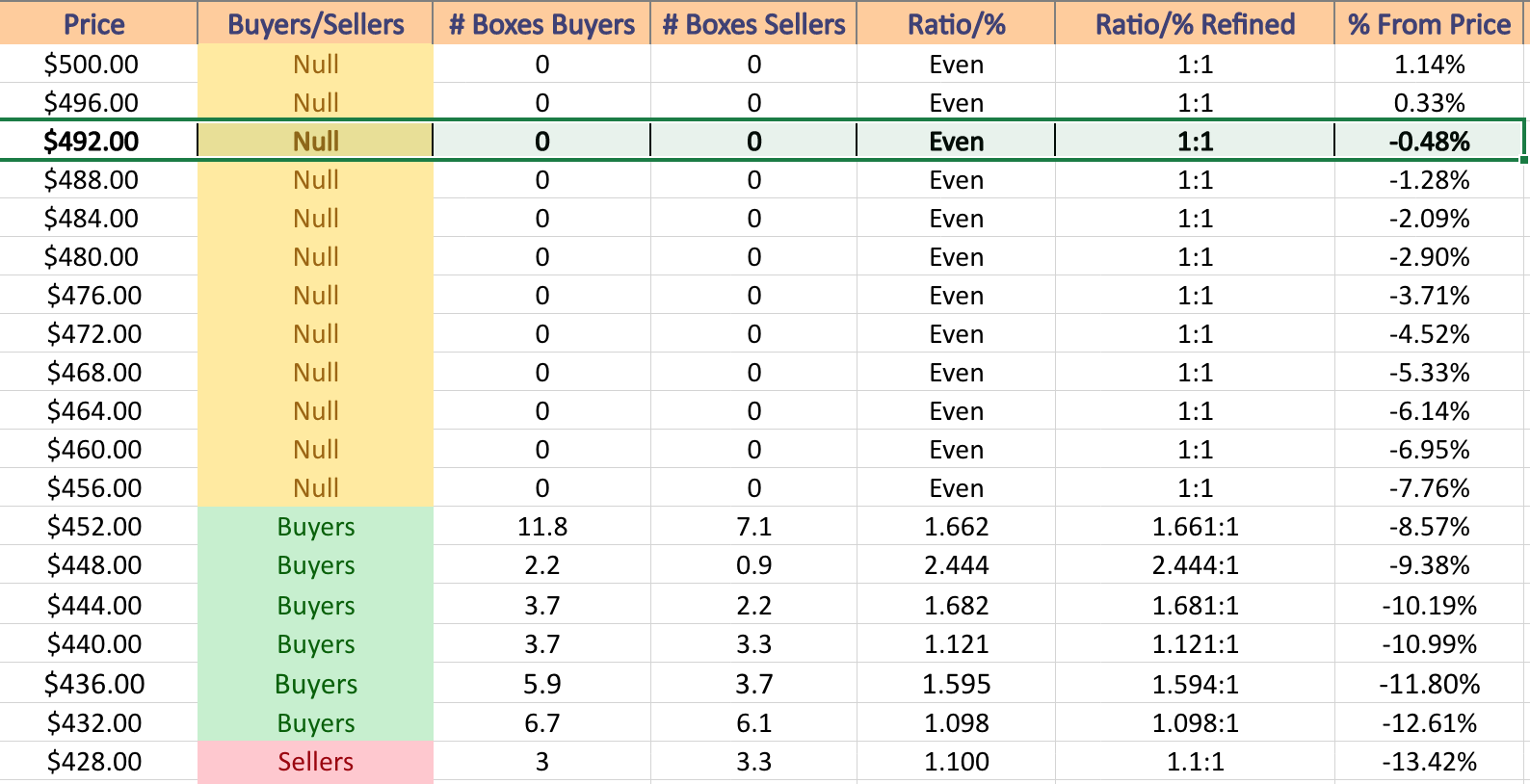Select the Null cell in $500.00 row
This screenshot has height=784, width=1530.
tap(315, 64)
